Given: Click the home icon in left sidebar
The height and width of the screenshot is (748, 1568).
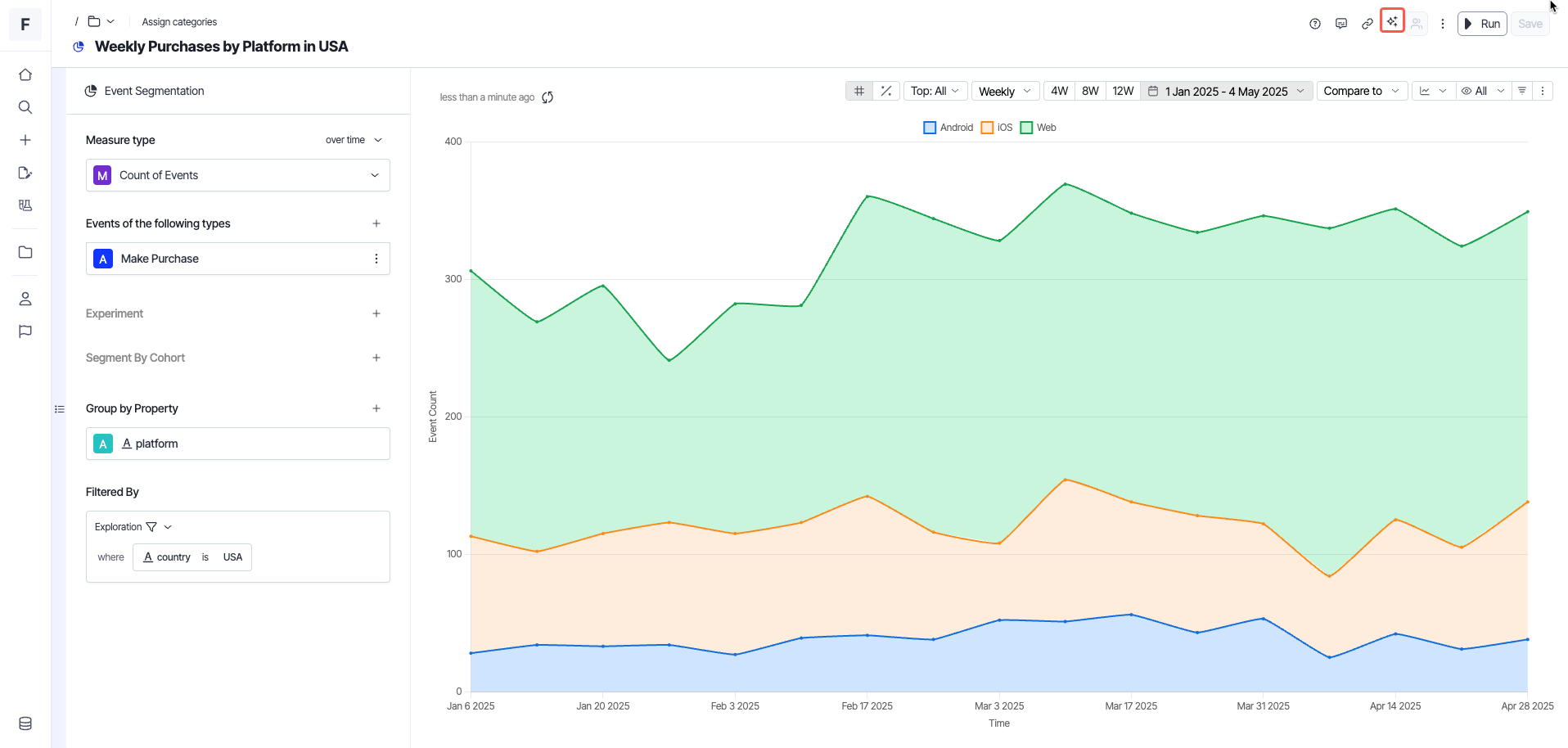Looking at the screenshot, I should click(25, 74).
